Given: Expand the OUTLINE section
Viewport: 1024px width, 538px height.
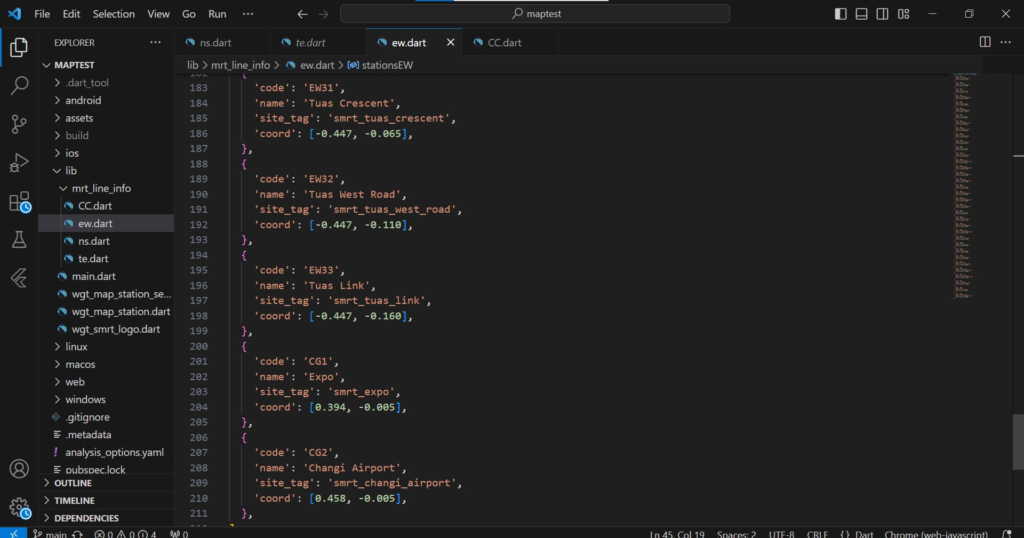Looking at the screenshot, I should (x=73, y=483).
